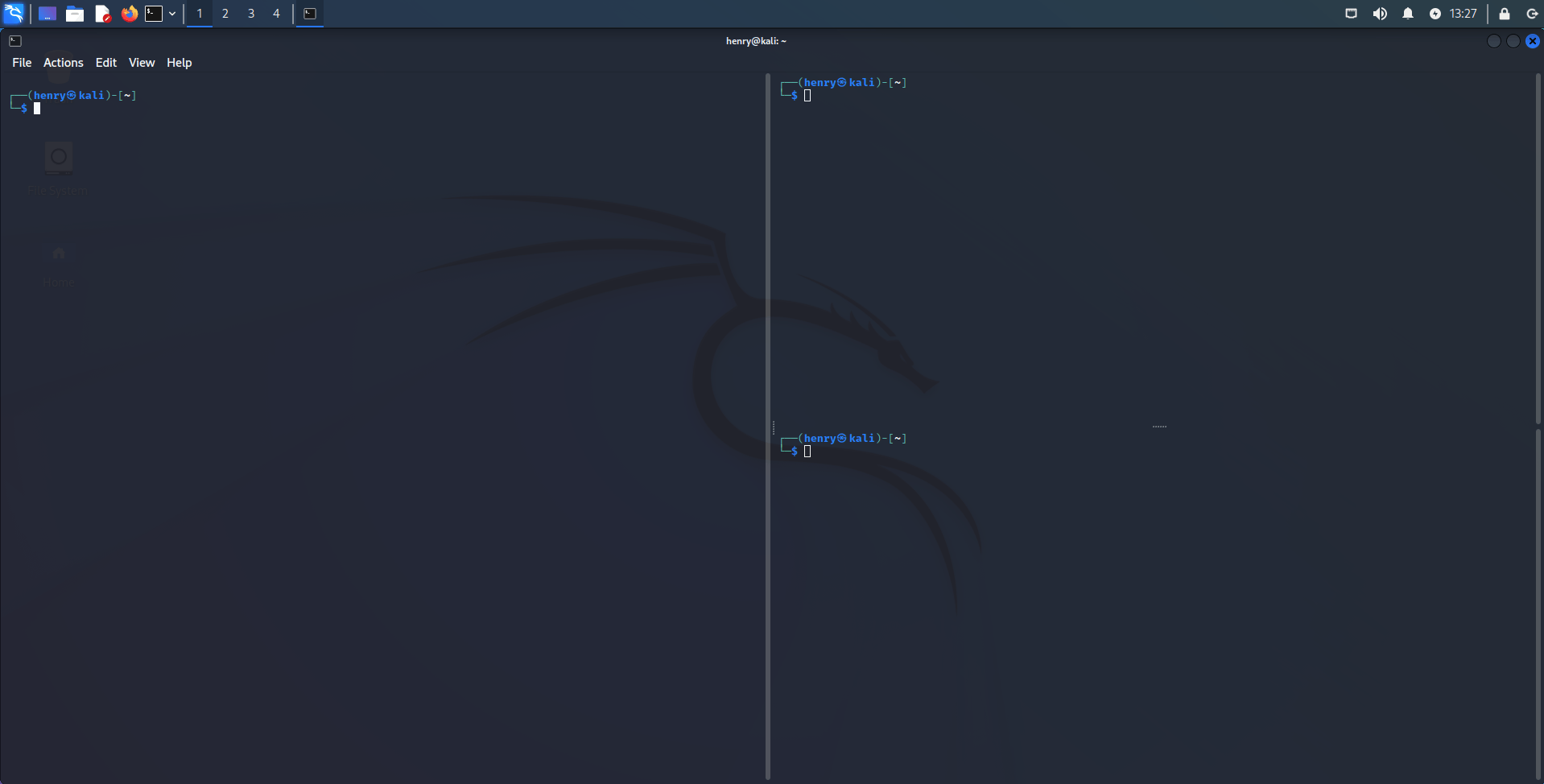
Task: Lock the screen with padlock icon
Action: [1504, 14]
